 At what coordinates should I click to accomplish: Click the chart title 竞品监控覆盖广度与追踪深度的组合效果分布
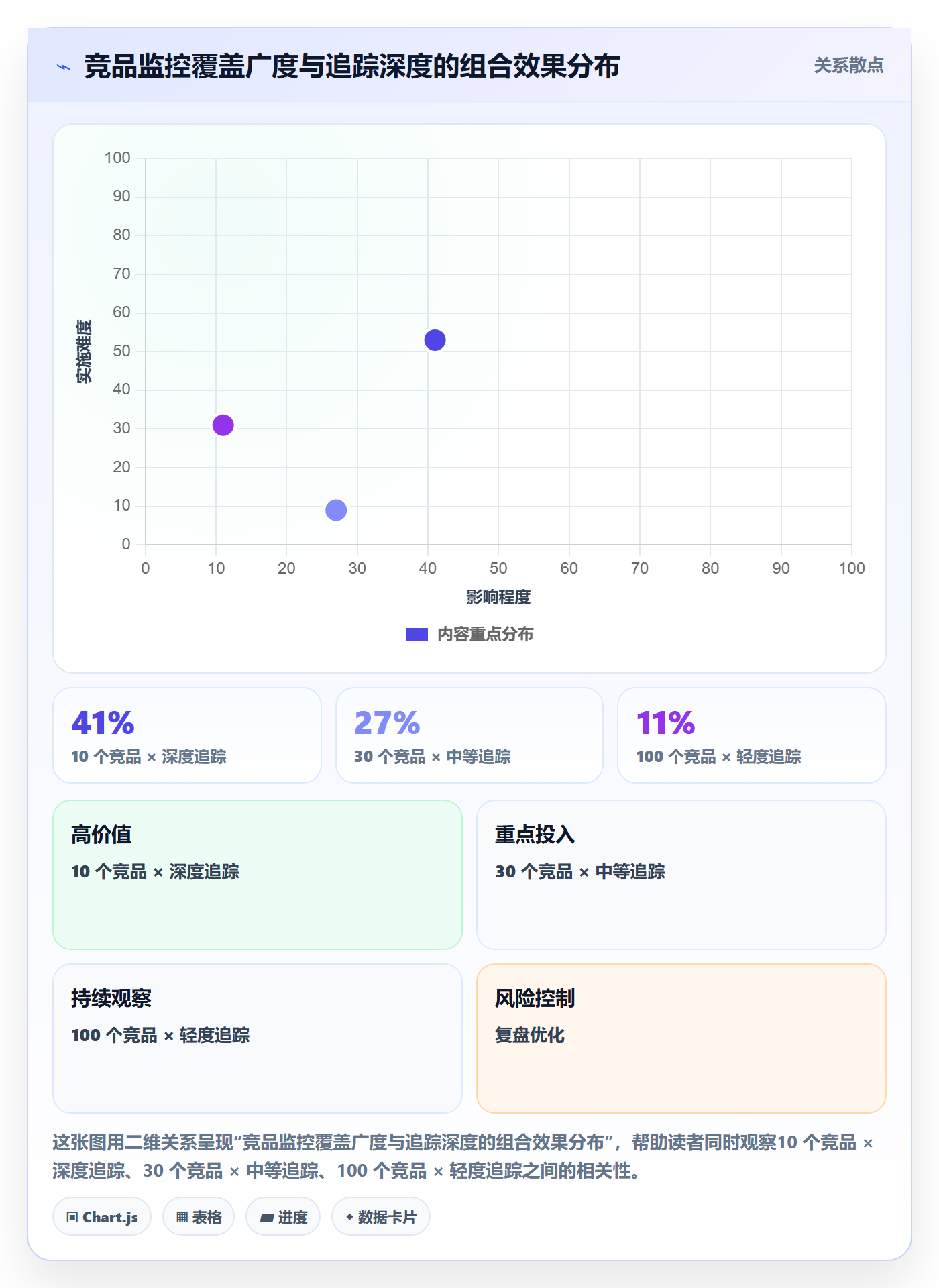(x=351, y=67)
